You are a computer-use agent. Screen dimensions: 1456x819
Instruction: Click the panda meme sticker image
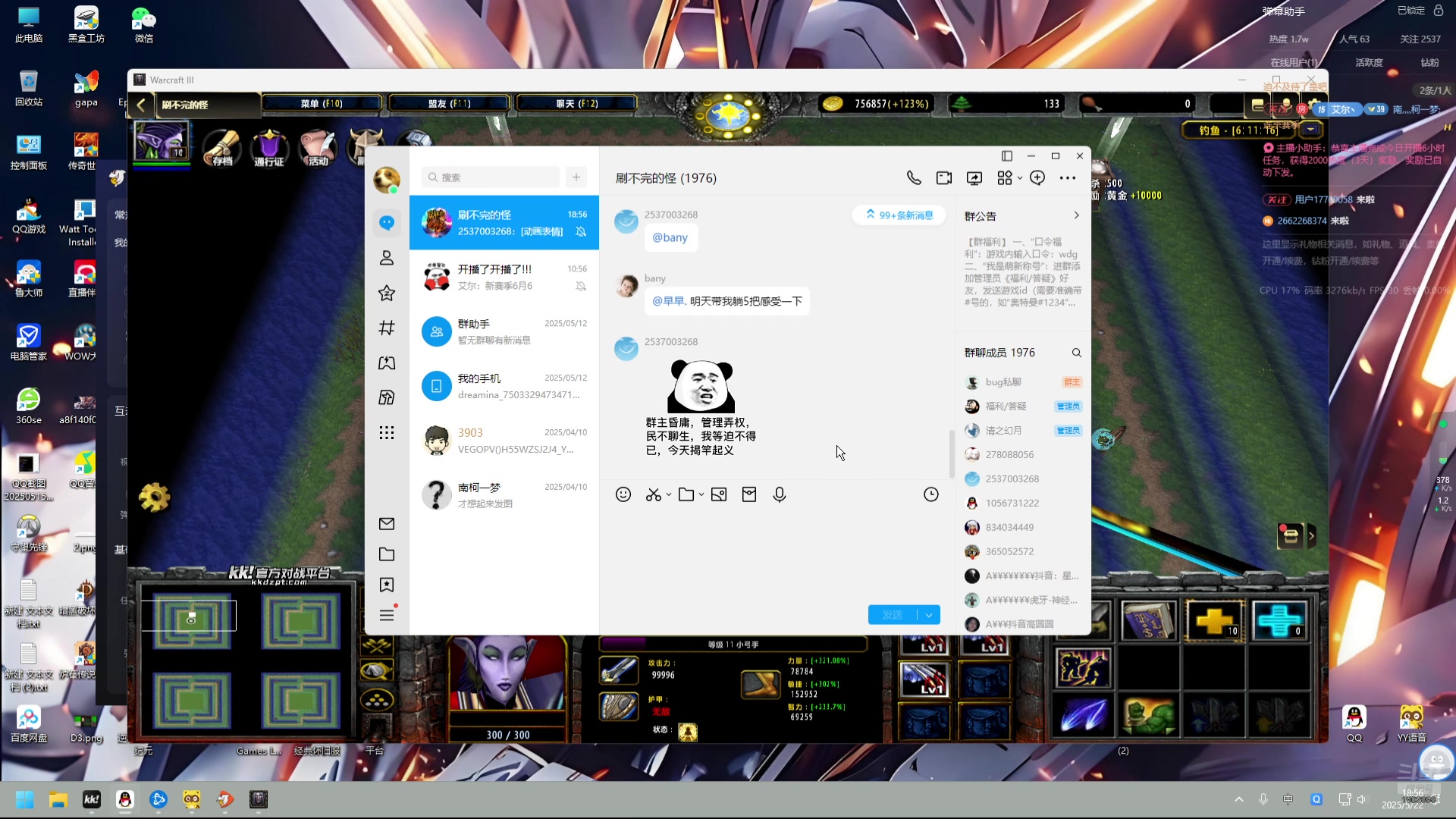coord(701,408)
